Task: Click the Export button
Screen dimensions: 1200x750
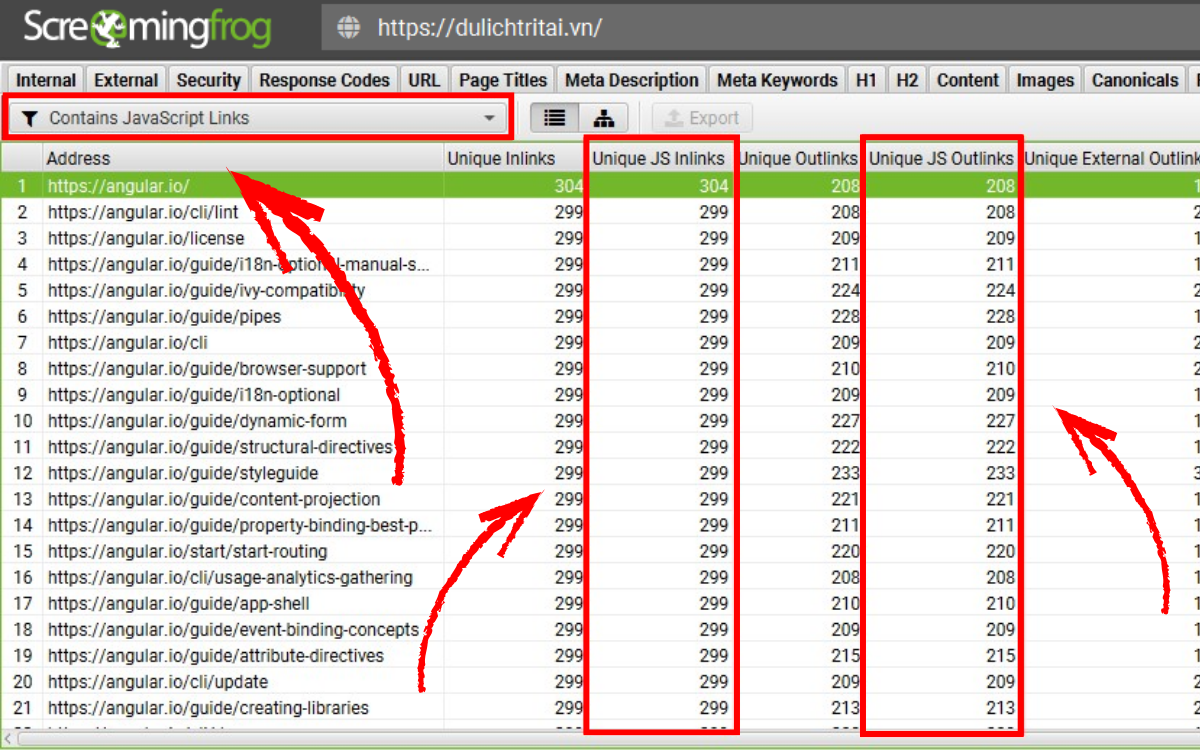Action: [x=702, y=118]
